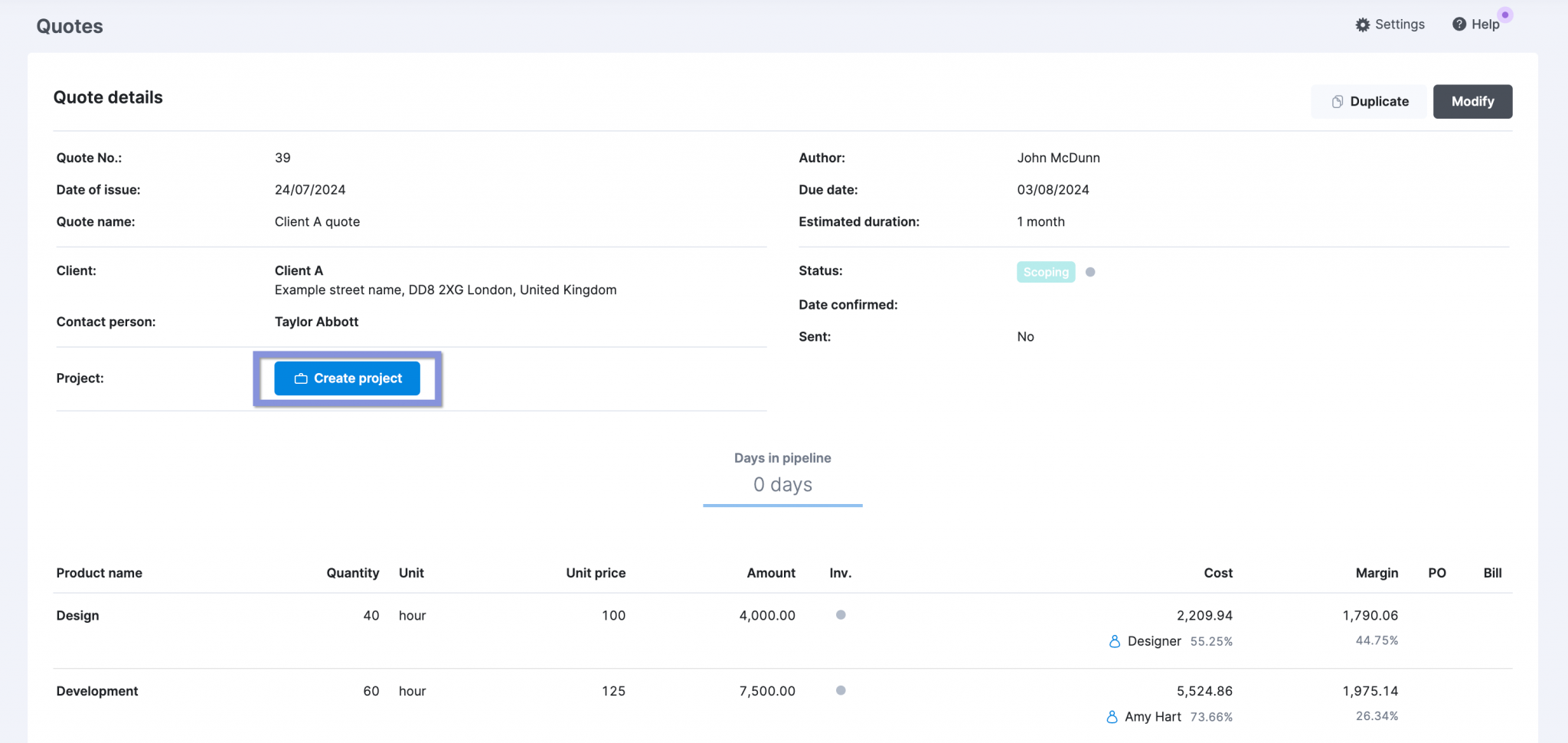Expand the Designer cost percentage details
This screenshot has width=1568, height=743.
pos(1210,641)
